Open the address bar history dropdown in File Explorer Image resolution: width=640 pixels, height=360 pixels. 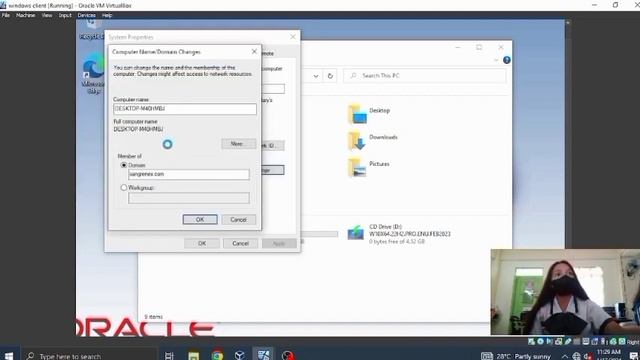(316, 76)
